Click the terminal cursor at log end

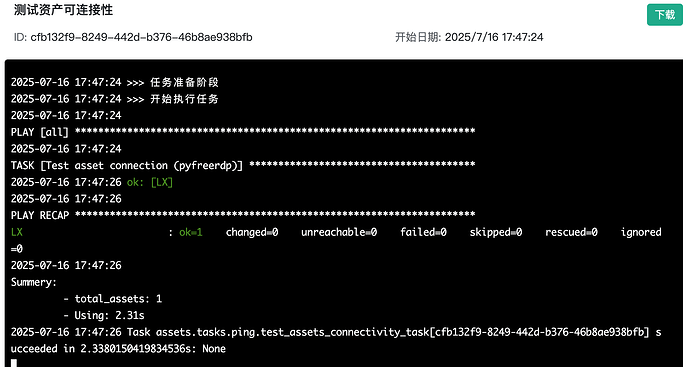[14, 363]
